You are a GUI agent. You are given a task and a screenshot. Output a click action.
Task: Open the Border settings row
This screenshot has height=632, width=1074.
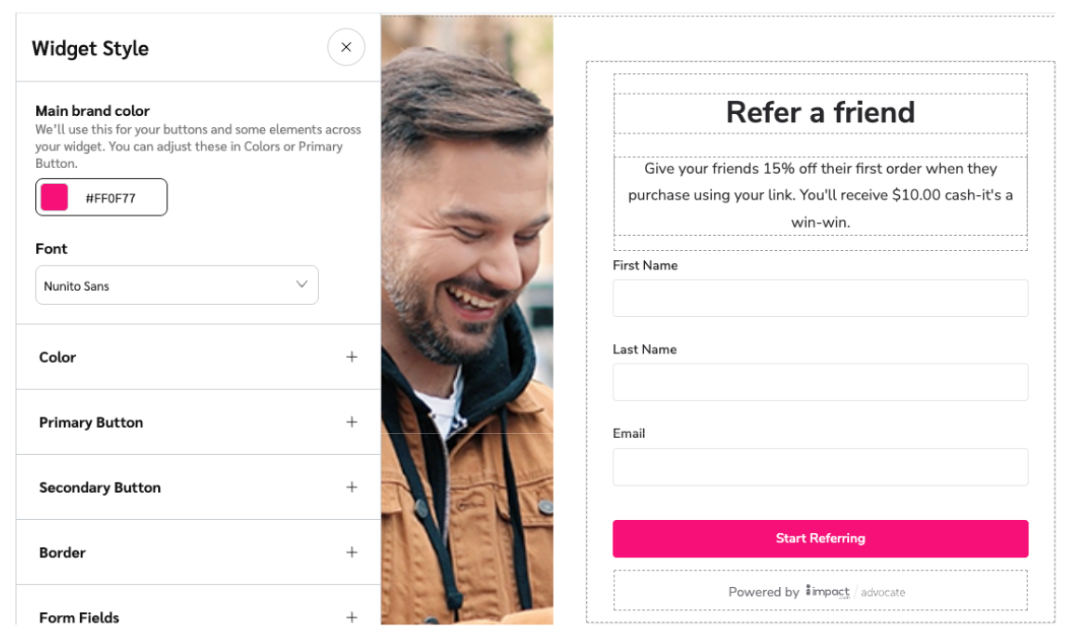[198, 552]
